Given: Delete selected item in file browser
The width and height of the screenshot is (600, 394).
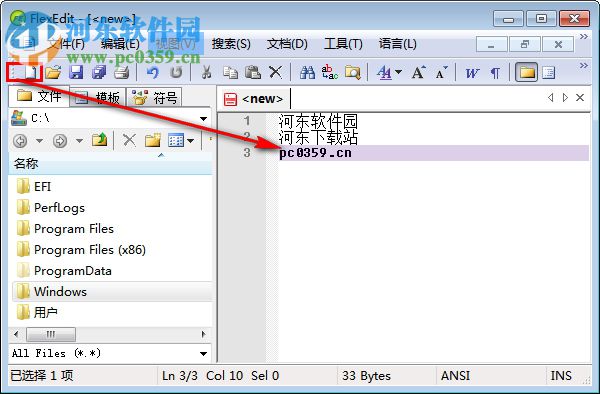Looking at the screenshot, I should [129, 140].
